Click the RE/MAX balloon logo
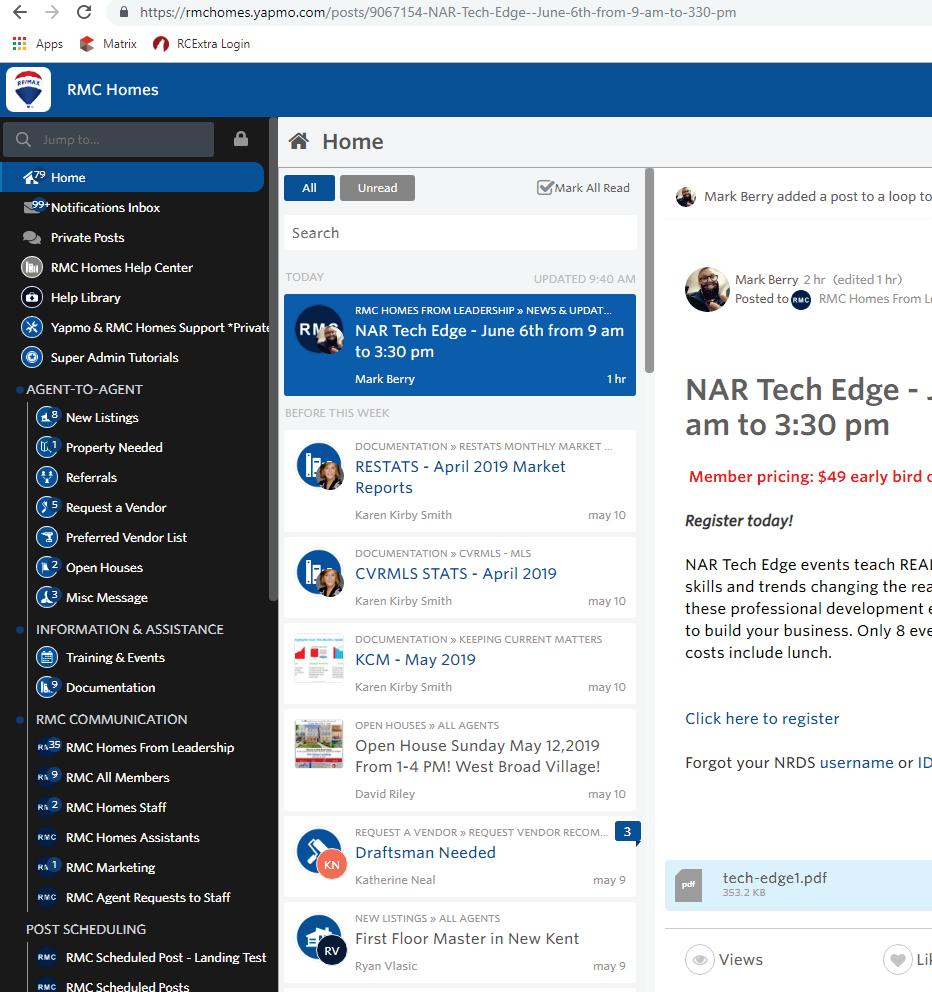 click(28, 90)
